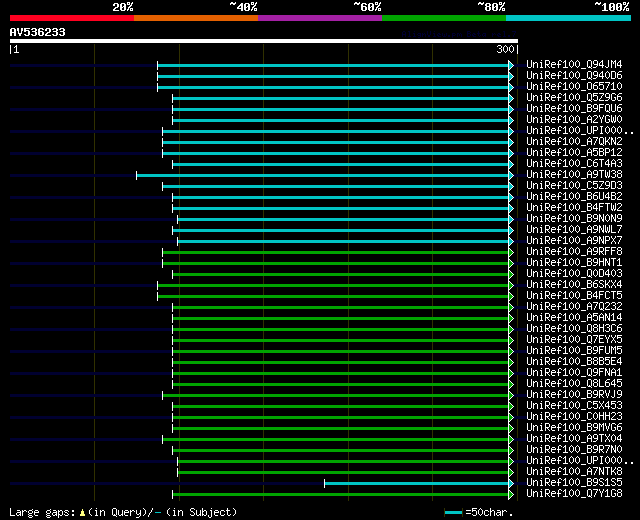640x520 pixels.
Task: Click the cyan ~100% identity color band
Action: (569, 18)
